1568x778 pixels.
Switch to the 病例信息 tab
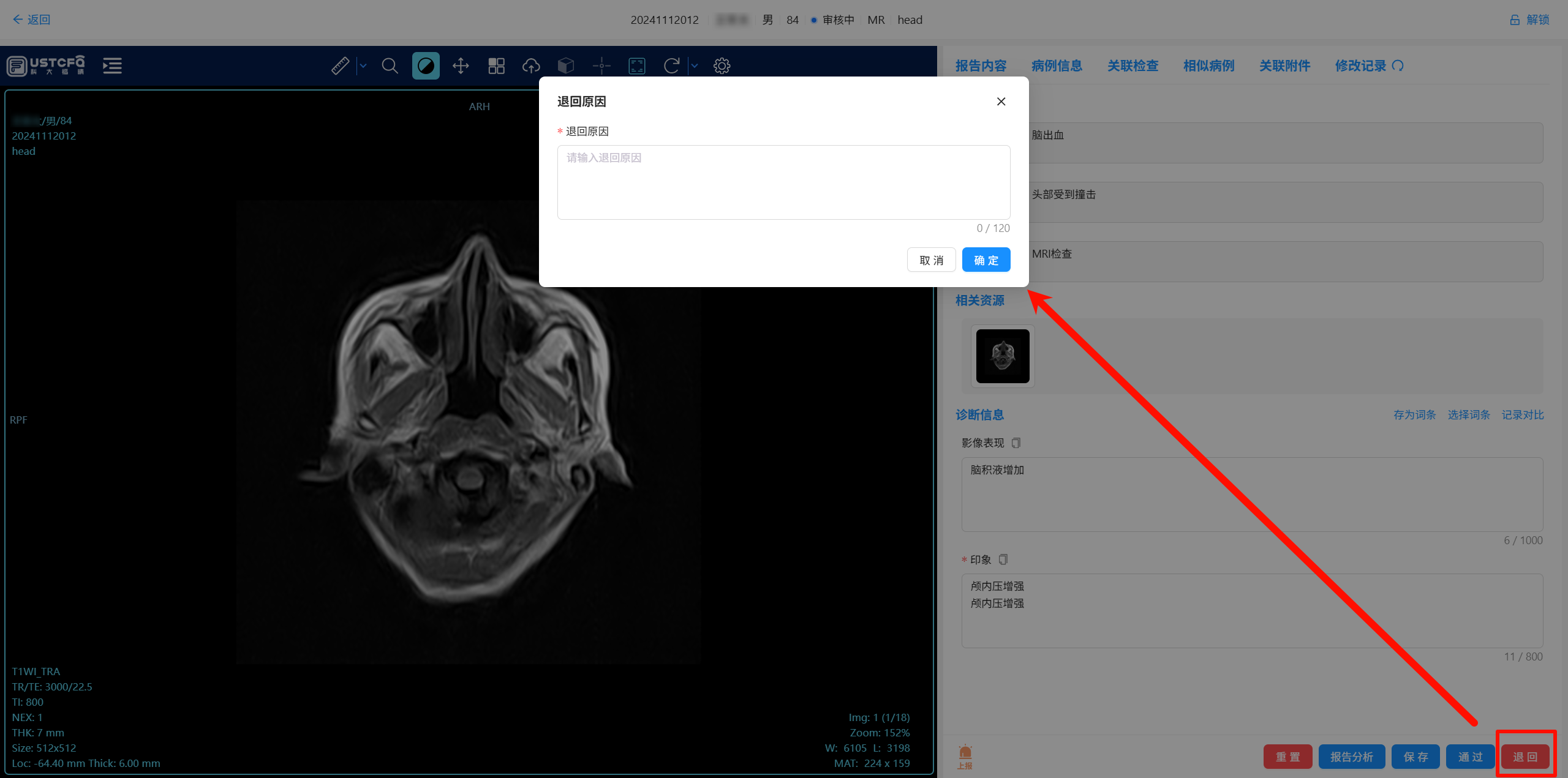tap(1057, 65)
